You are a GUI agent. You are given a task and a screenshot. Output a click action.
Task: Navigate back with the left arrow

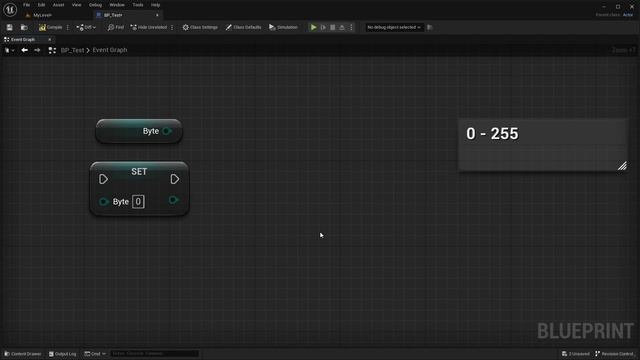point(24,50)
